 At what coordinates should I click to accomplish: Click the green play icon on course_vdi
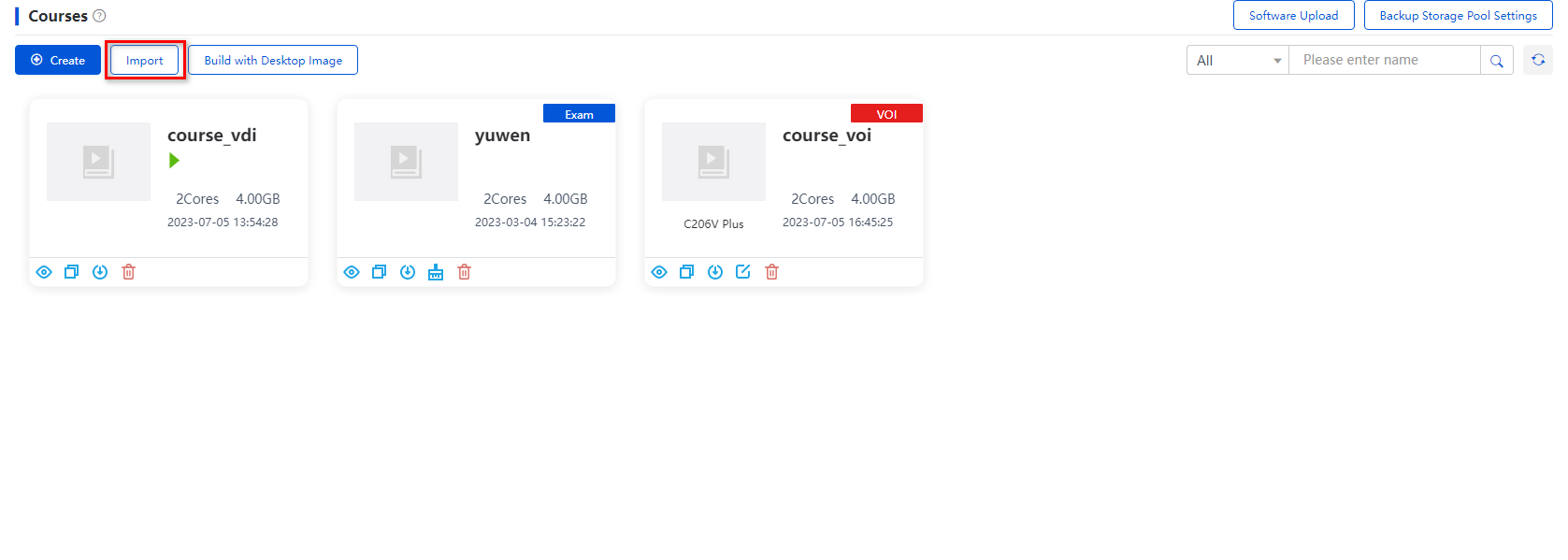(x=174, y=161)
